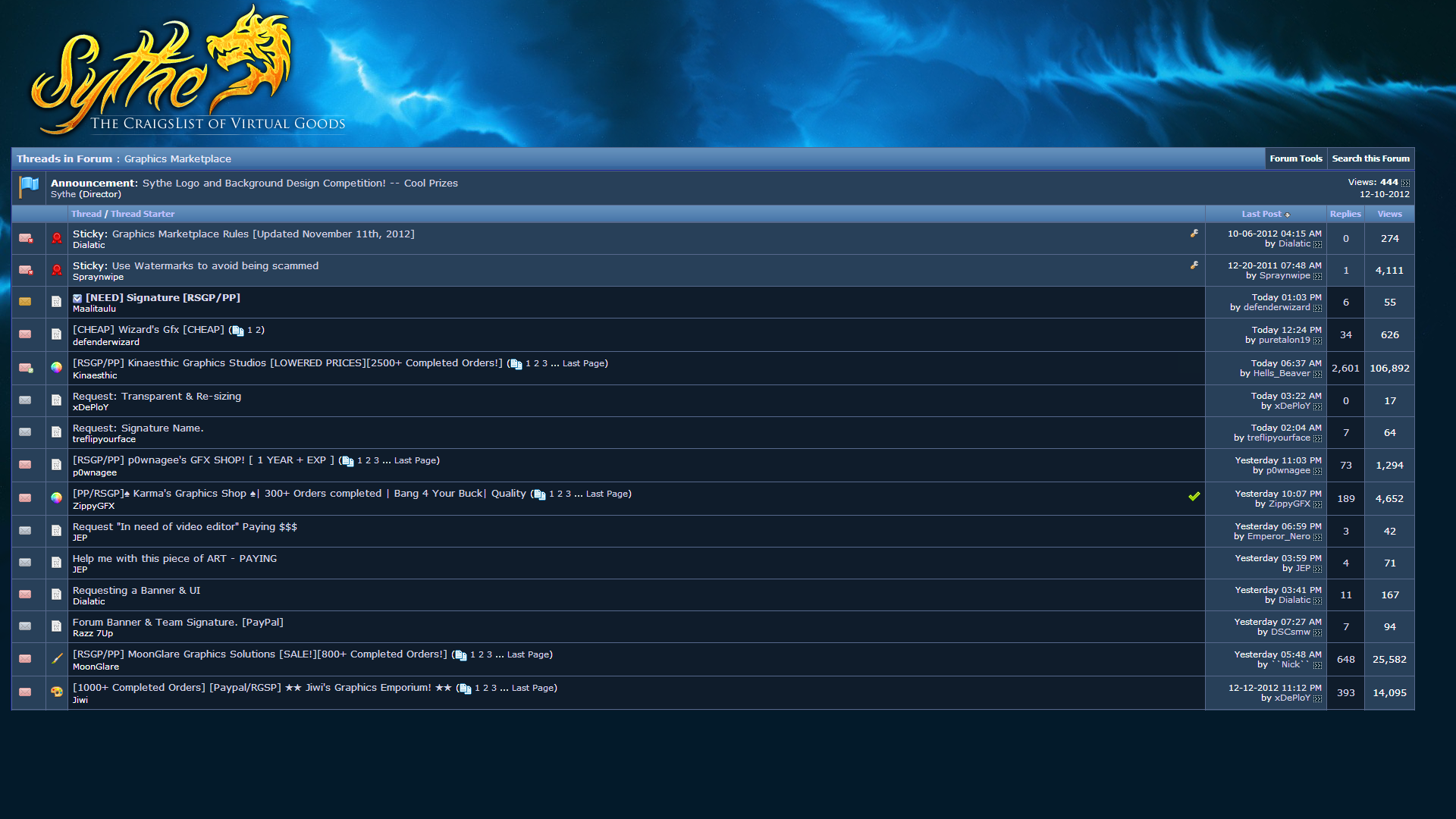Click the 189 replies count for Karma's shop
Image resolution: width=1456 pixels, height=819 pixels.
click(1345, 498)
